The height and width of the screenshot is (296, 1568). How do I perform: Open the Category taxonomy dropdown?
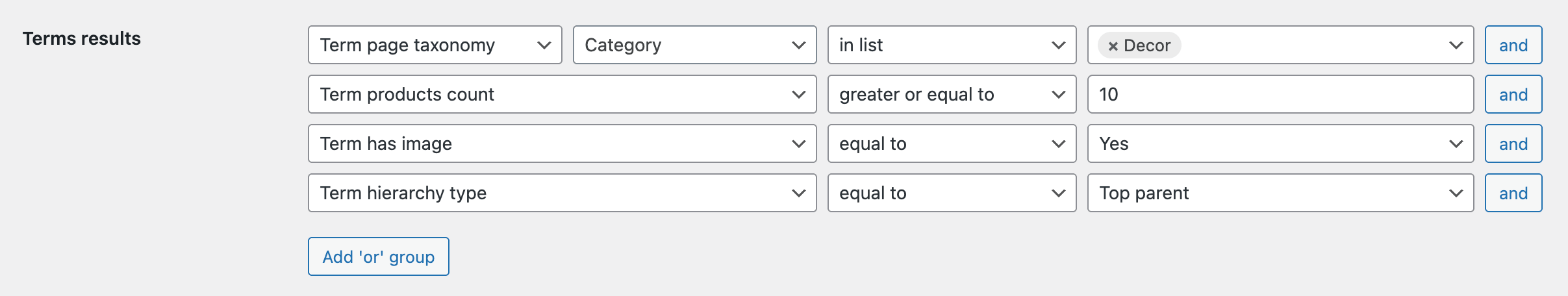pos(694,45)
